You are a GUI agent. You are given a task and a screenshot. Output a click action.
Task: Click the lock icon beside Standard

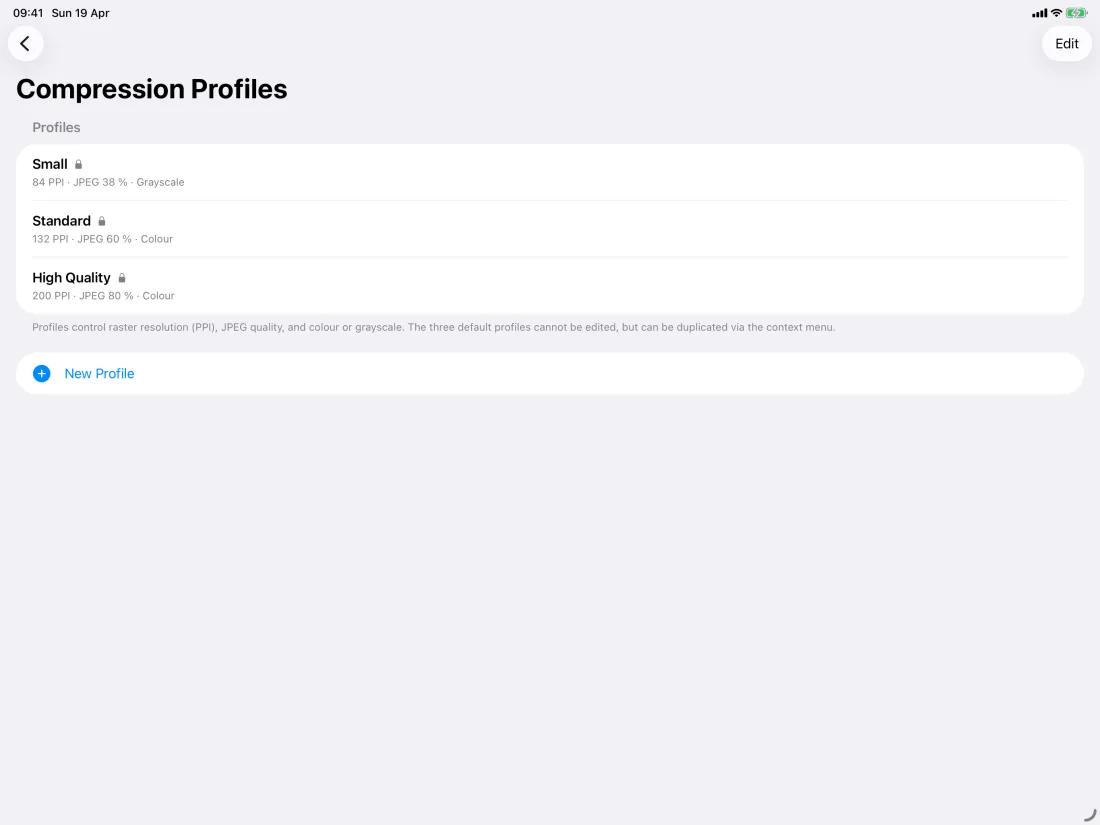click(102, 221)
